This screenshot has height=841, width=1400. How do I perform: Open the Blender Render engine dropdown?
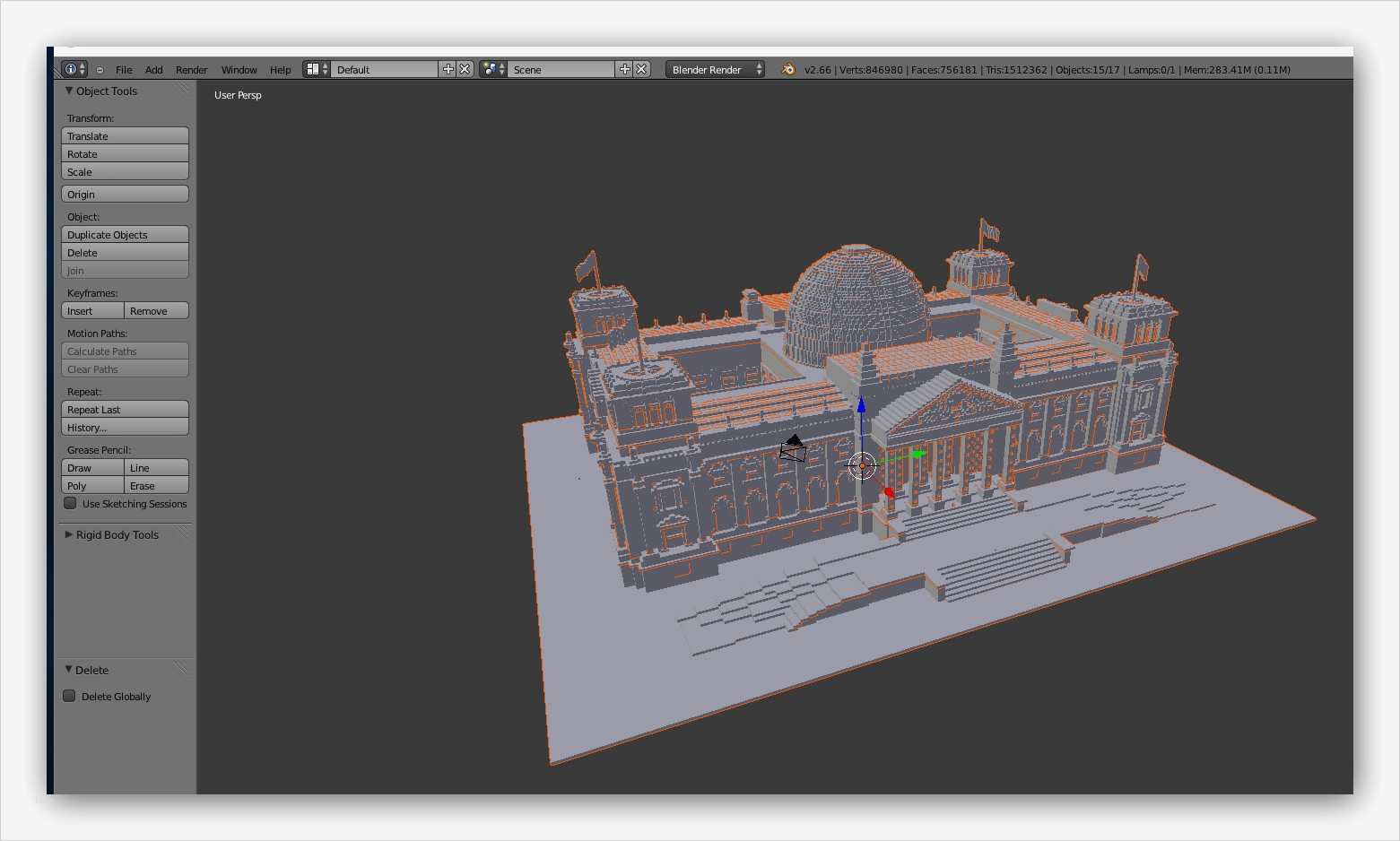click(x=715, y=69)
